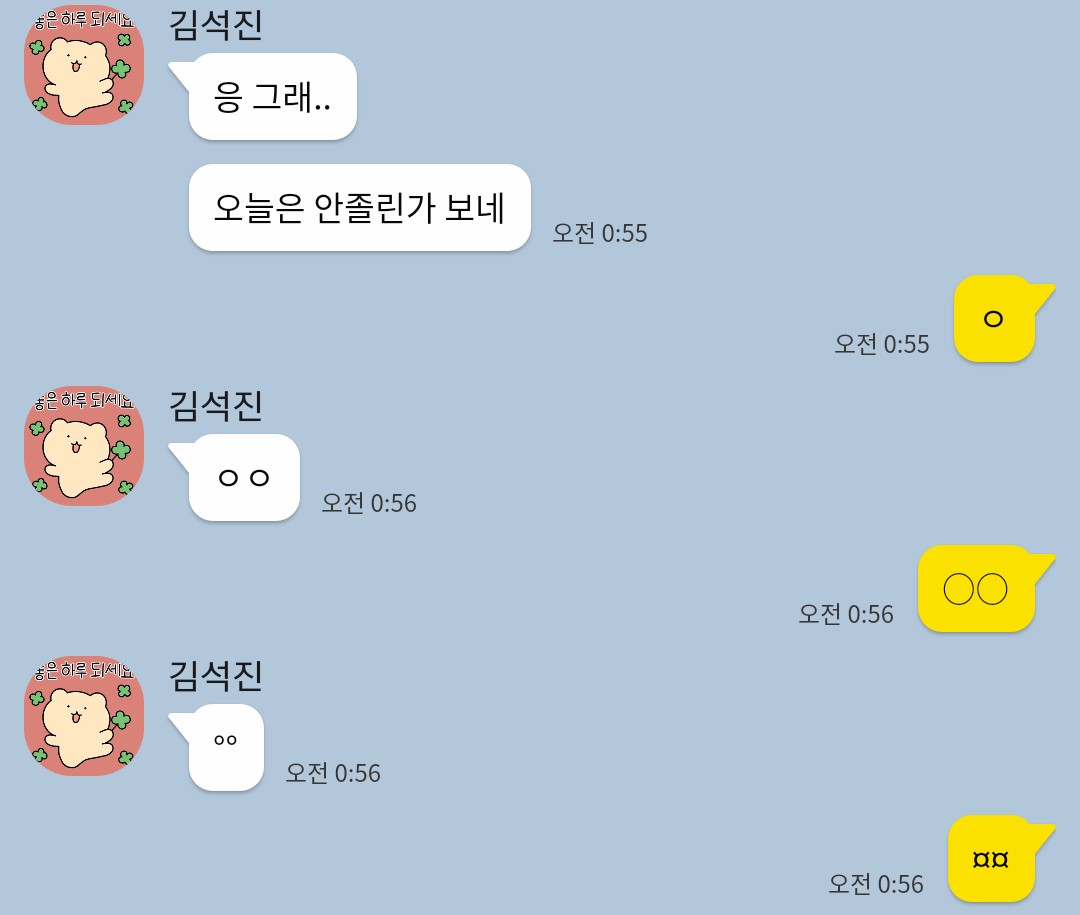Viewport: 1080px width, 915px height.
Task: Click the 오전 0:55 timestamp beside '오늘은 안졸린가 보네'
Action: pyautogui.click(x=600, y=233)
